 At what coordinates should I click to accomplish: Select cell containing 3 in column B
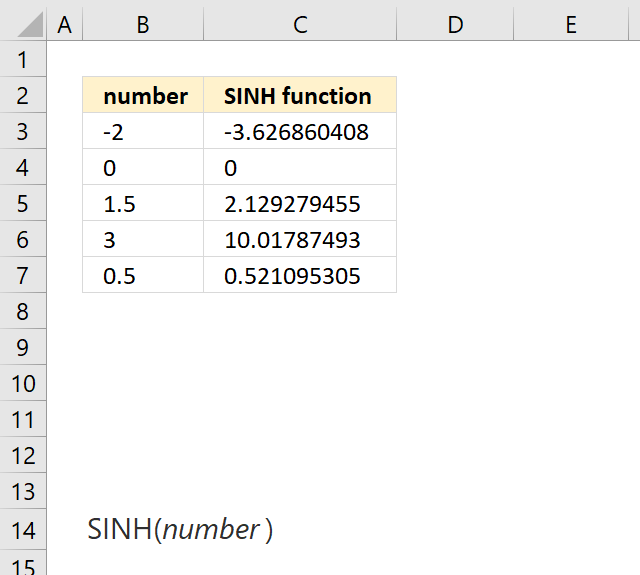pos(143,239)
